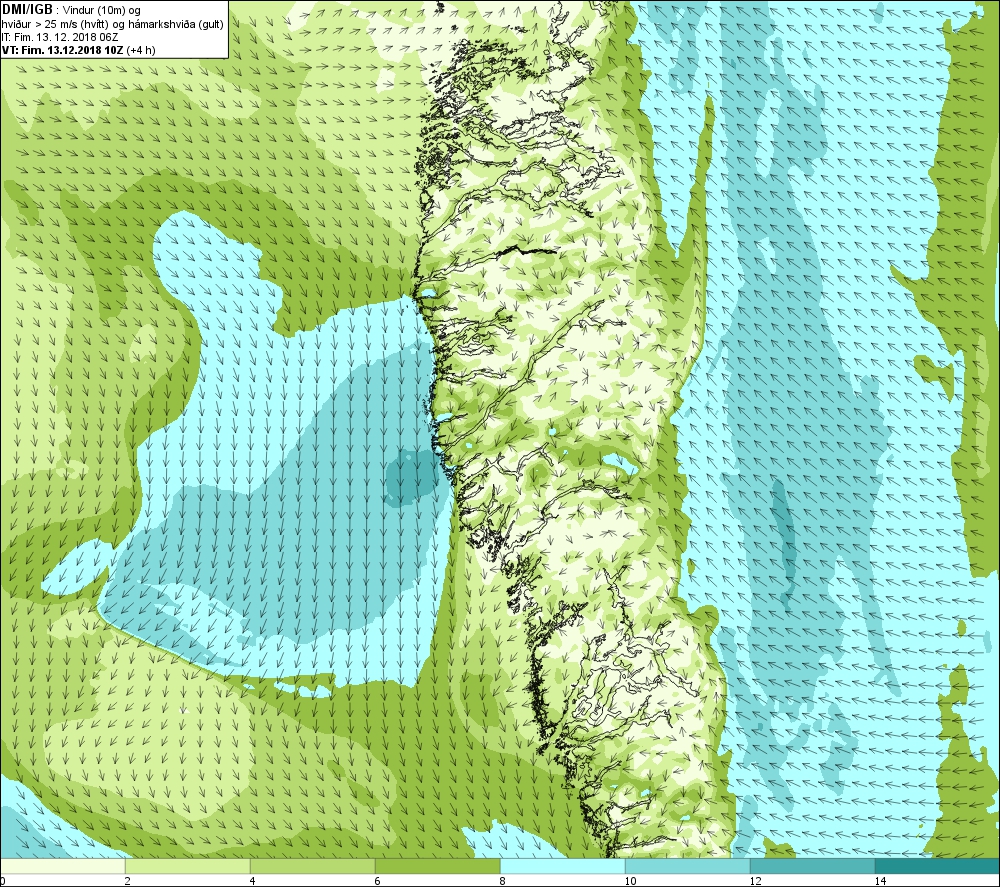Click the legend scale label "10"

pos(630,881)
